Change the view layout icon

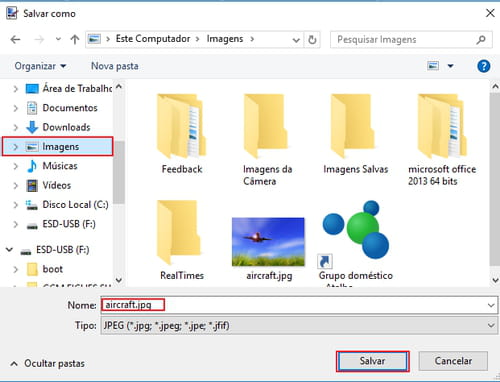point(433,66)
